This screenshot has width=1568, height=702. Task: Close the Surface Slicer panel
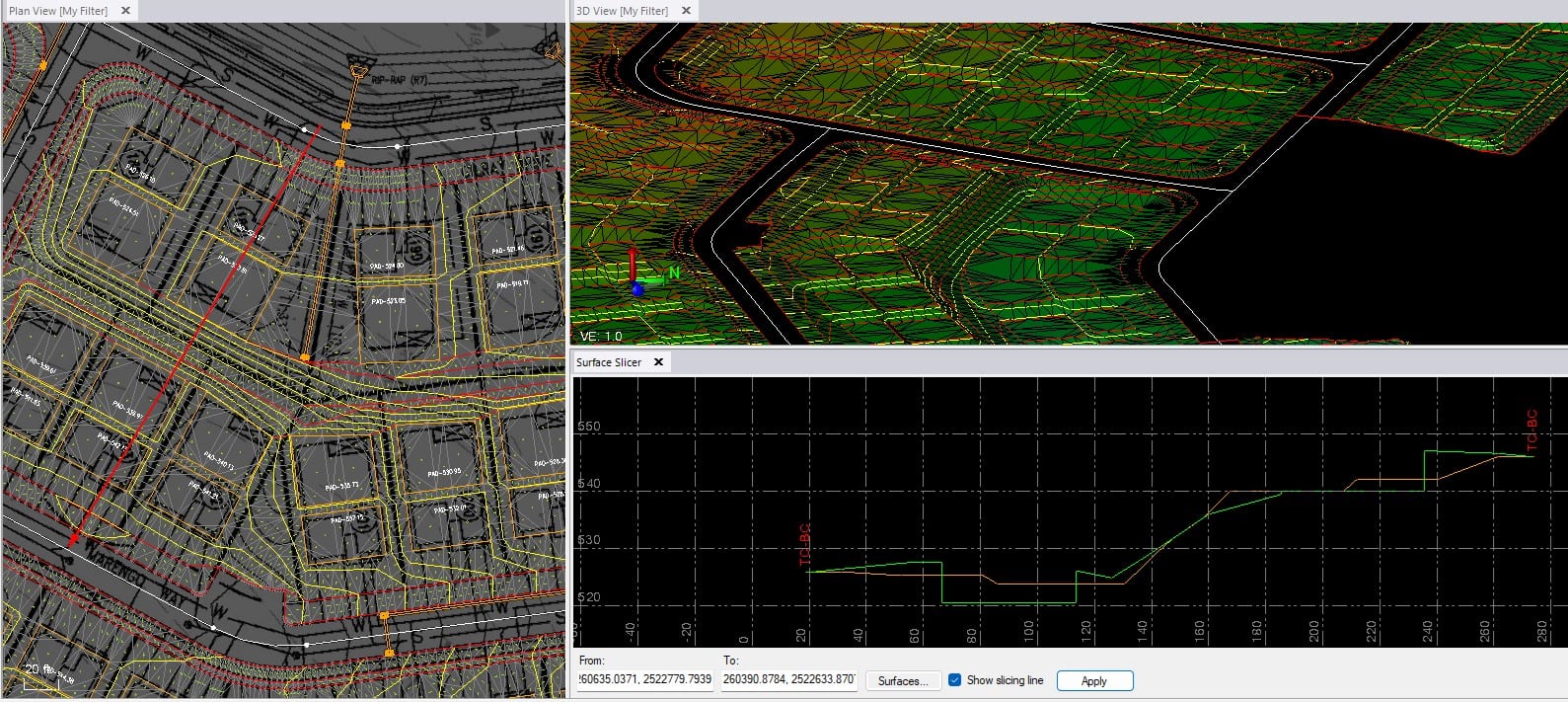(658, 362)
